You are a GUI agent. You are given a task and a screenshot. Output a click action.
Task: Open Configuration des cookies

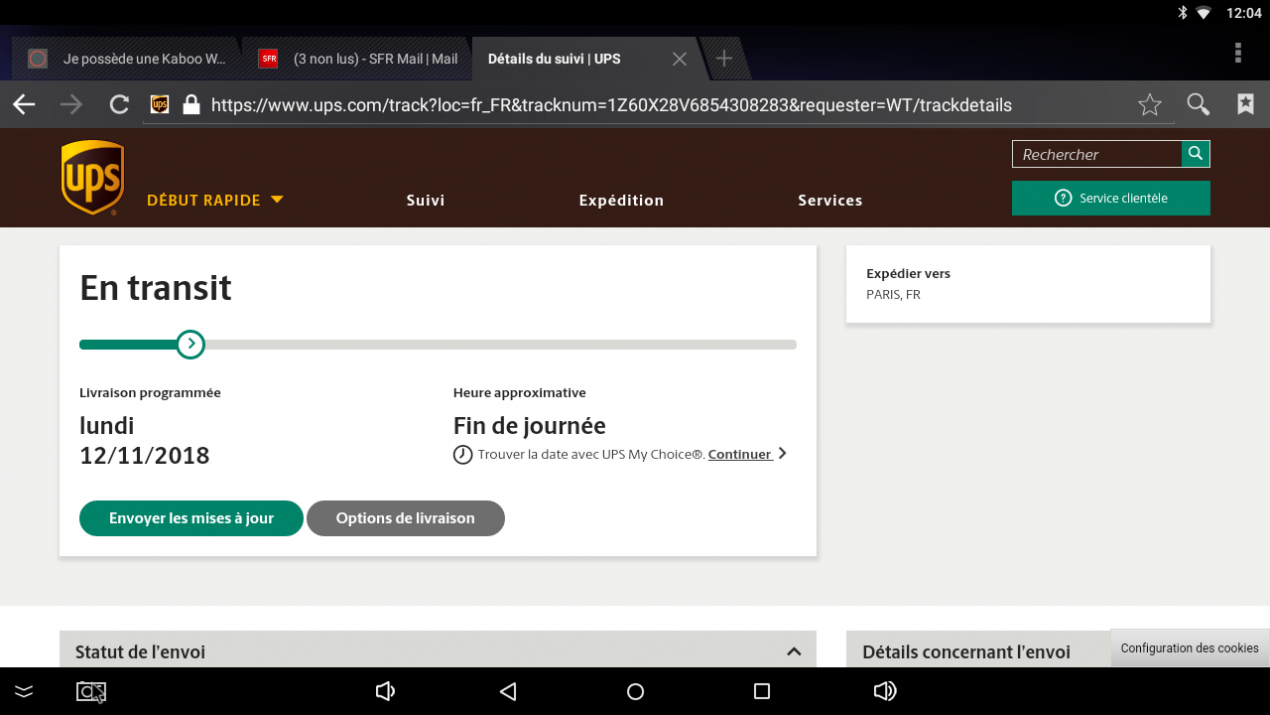(x=1190, y=648)
